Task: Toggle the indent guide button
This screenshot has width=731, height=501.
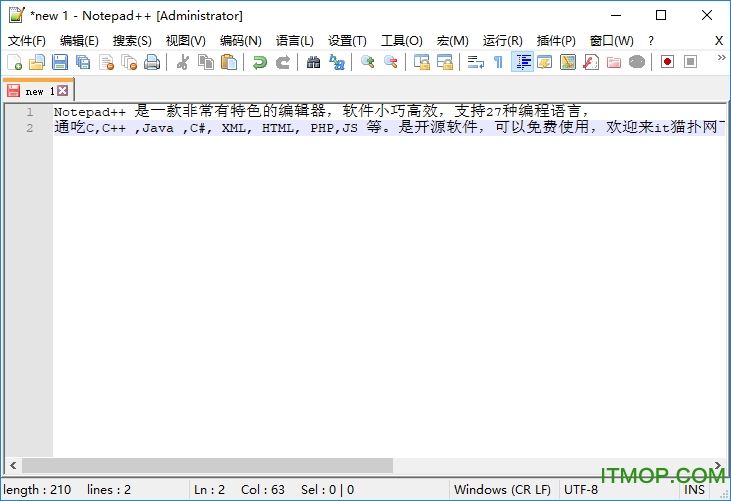Action: click(x=522, y=62)
